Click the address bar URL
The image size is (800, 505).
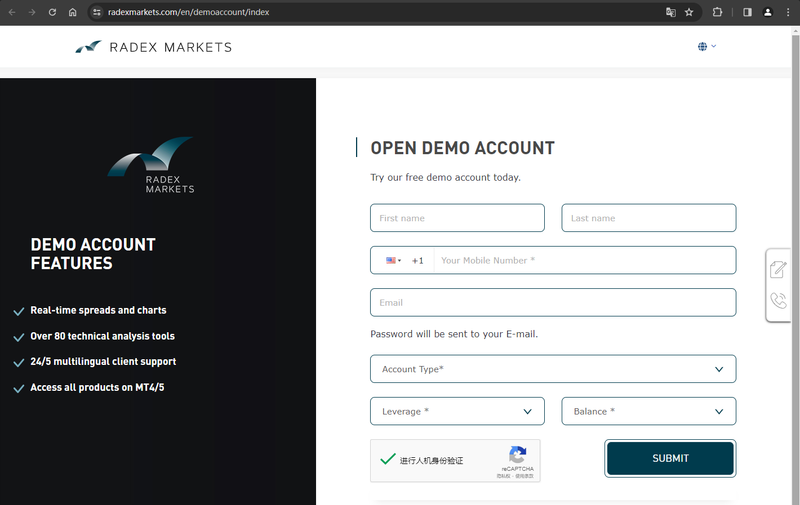188,12
